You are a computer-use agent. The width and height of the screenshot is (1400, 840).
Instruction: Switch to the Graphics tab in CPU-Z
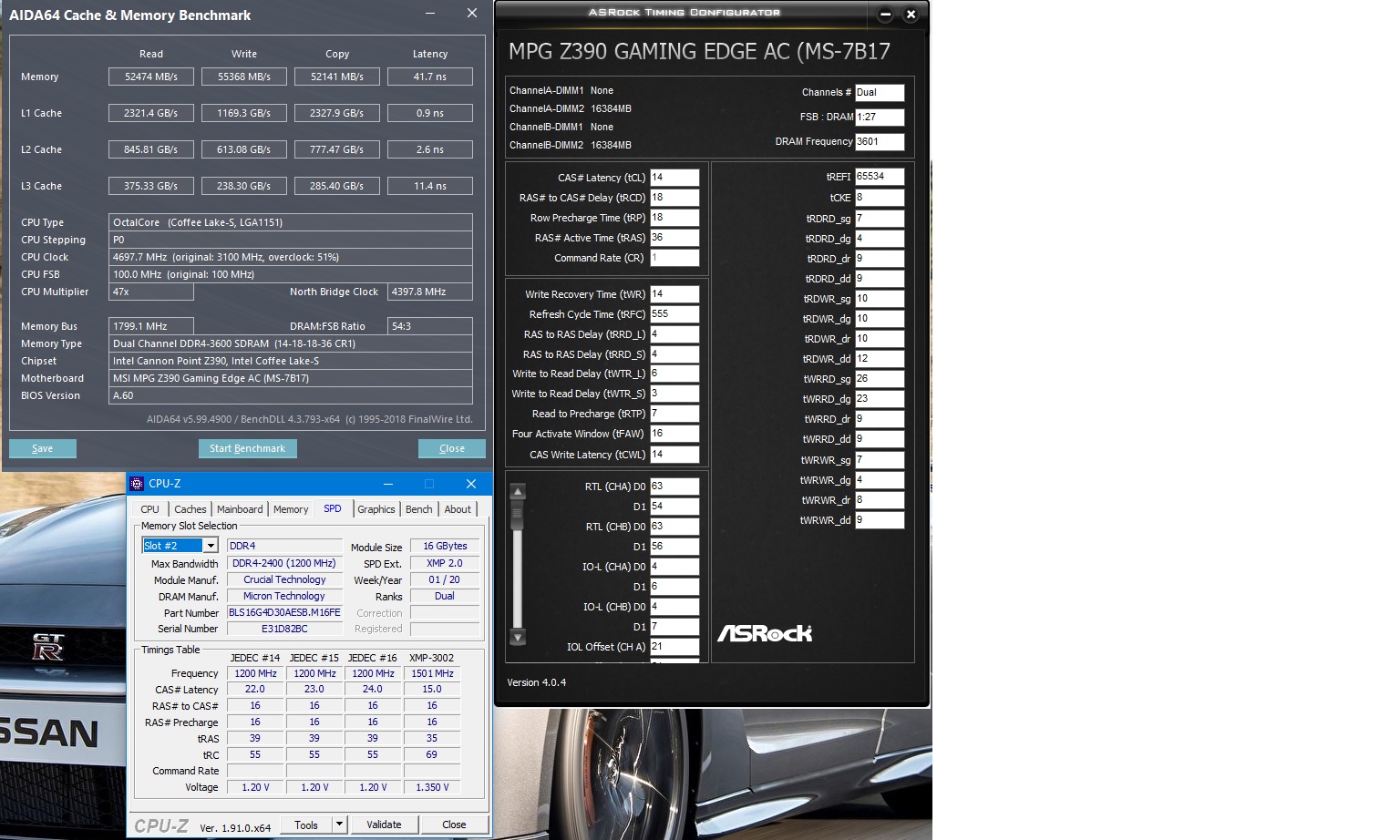pos(376,509)
